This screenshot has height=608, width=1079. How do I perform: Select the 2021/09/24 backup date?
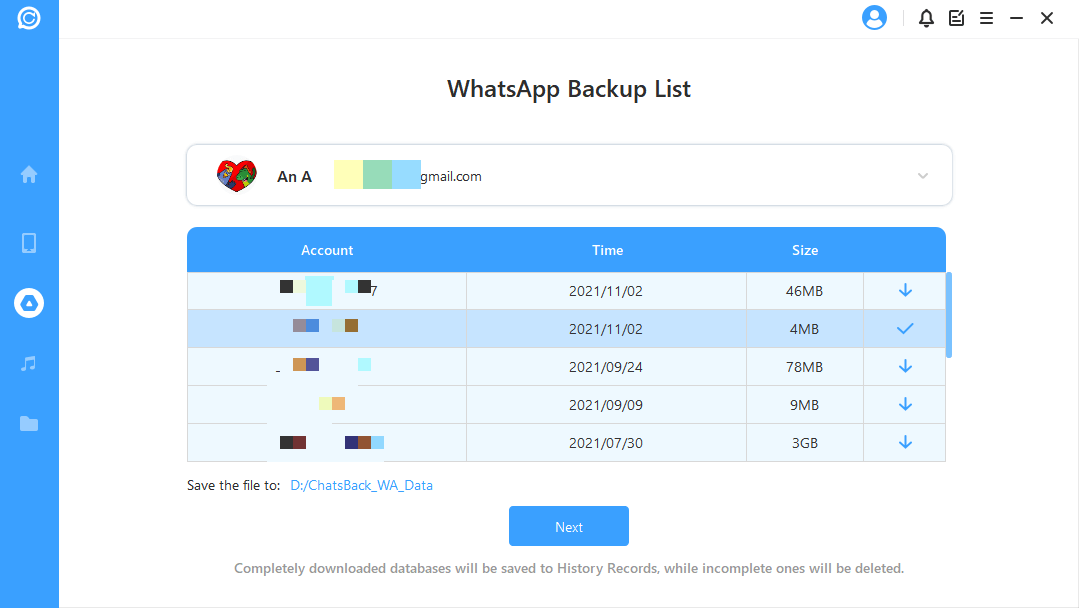coord(606,367)
